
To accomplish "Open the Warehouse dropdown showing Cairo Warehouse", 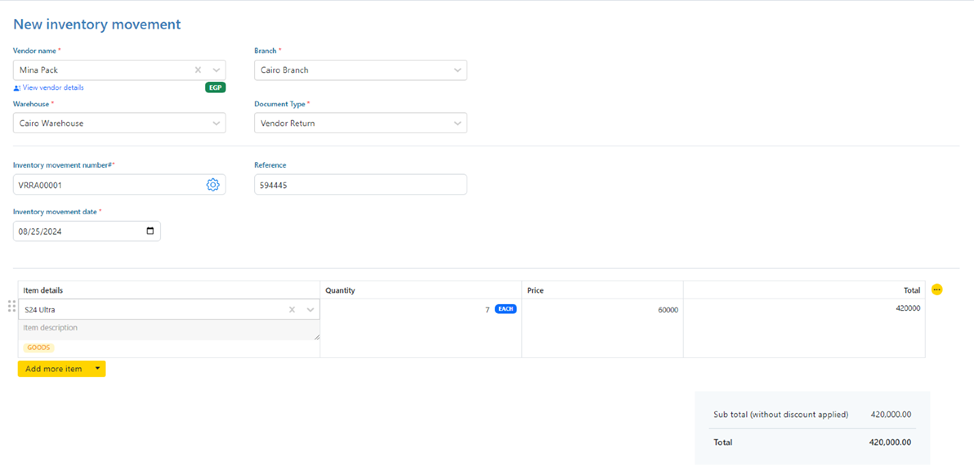I will coord(216,123).
